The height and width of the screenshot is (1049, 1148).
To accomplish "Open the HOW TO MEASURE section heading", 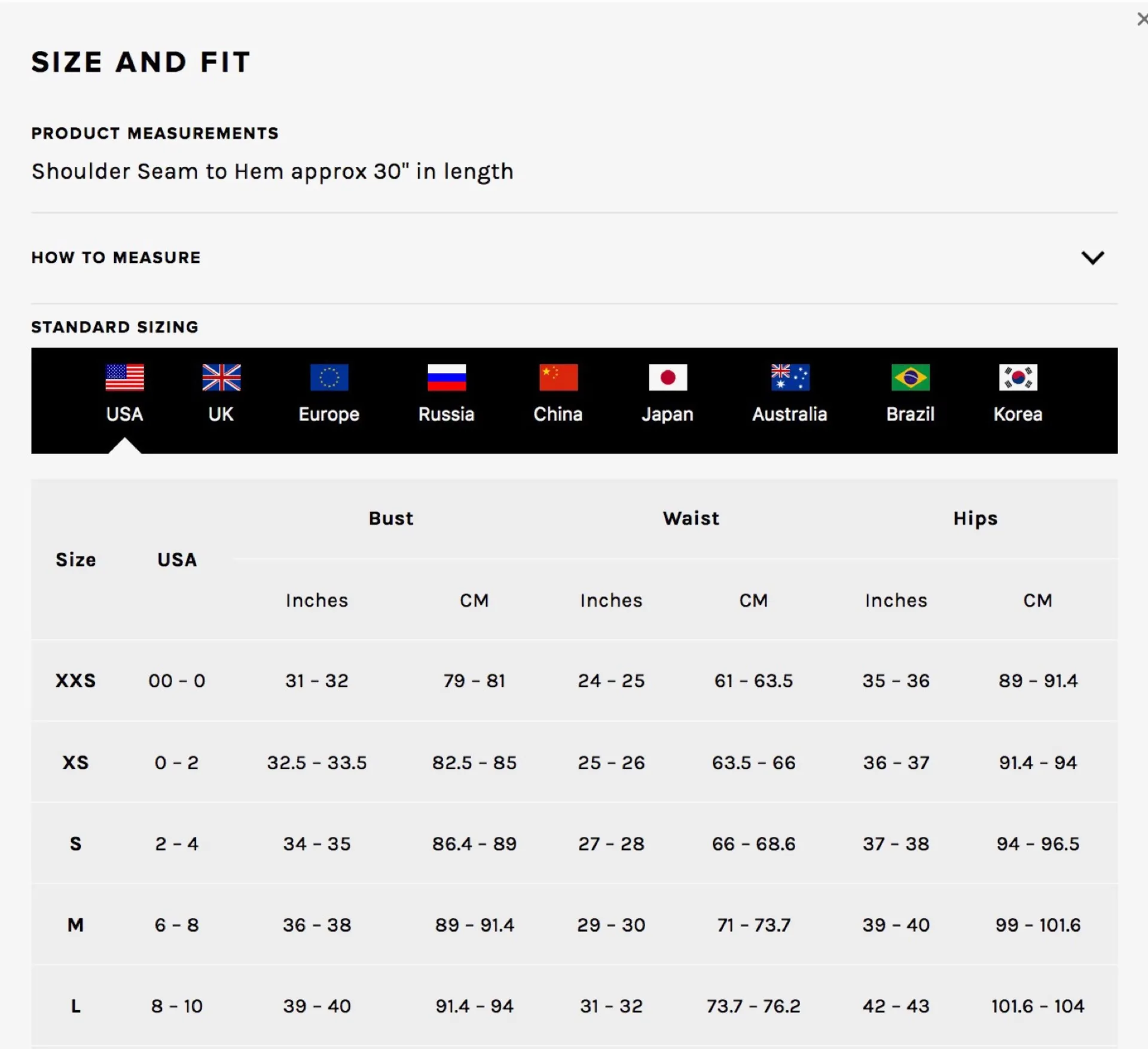I will 116,258.
